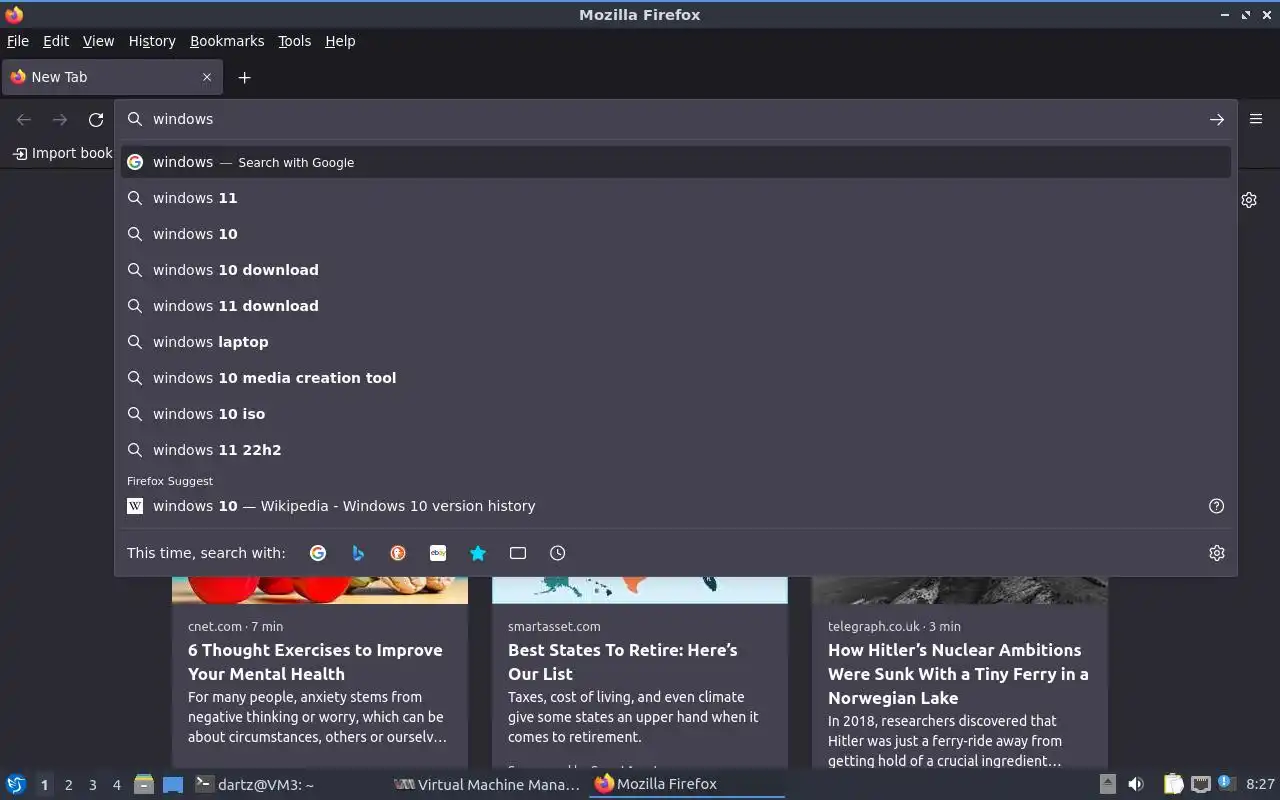Image resolution: width=1280 pixels, height=800 pixels.
Task: Click the Go arrow in the address bar
Action: coord(1217,119)
